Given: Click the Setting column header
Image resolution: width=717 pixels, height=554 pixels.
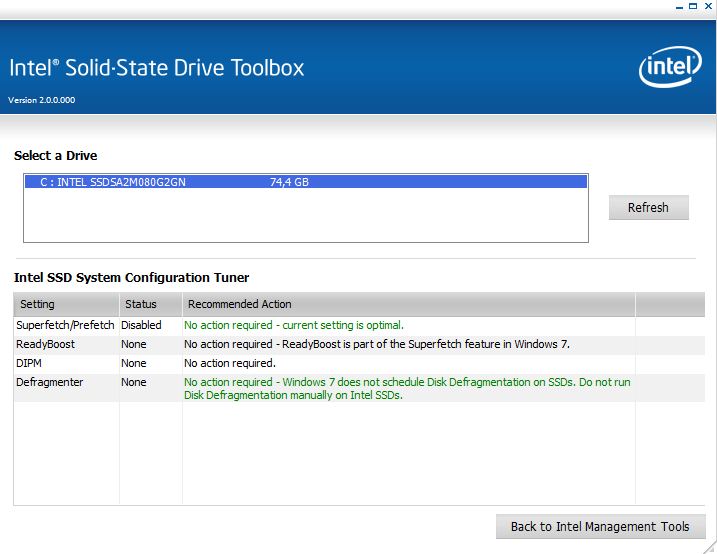Looking at the screenshot, I should click(66, 304).
